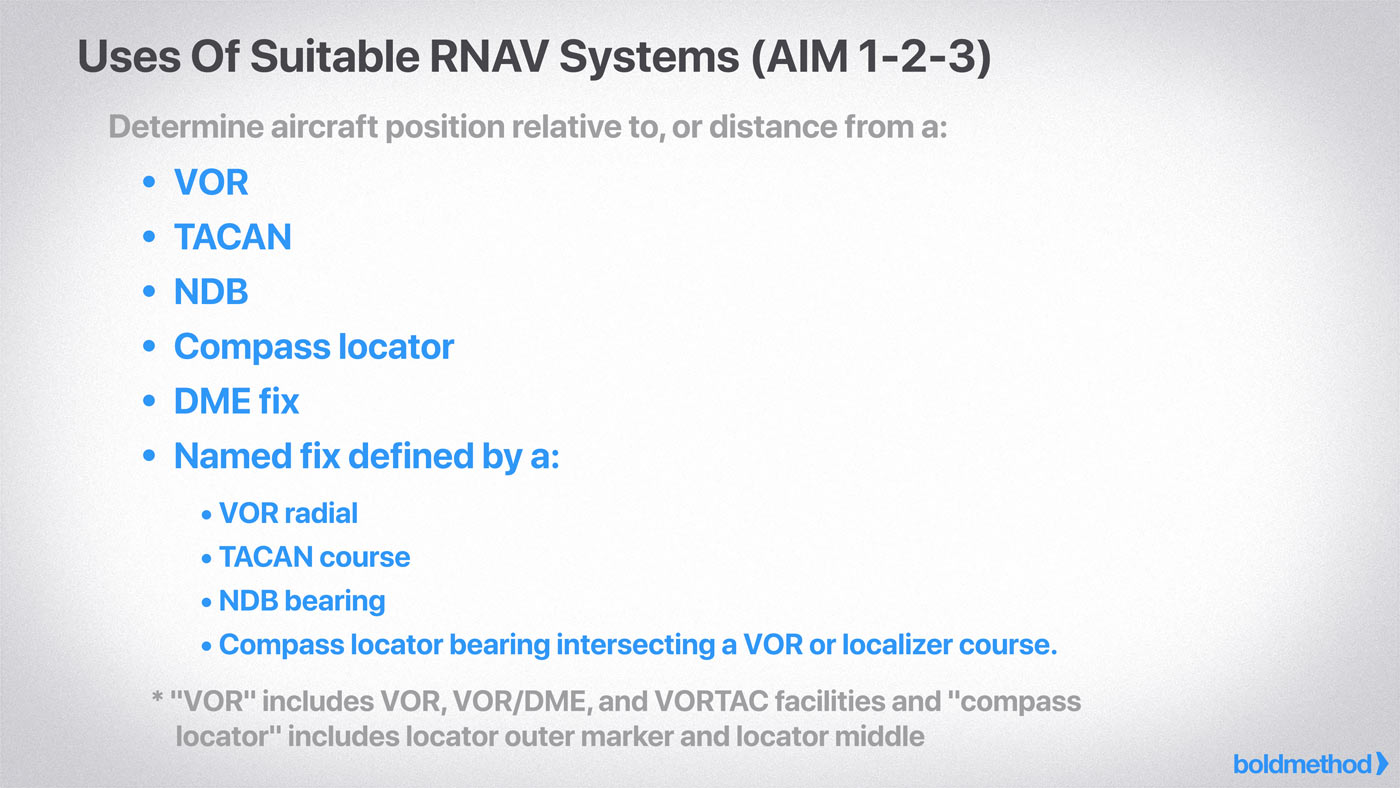Click the bullet dot beside VOR
Screen dimensions: 1400x788
coord(150,183)
